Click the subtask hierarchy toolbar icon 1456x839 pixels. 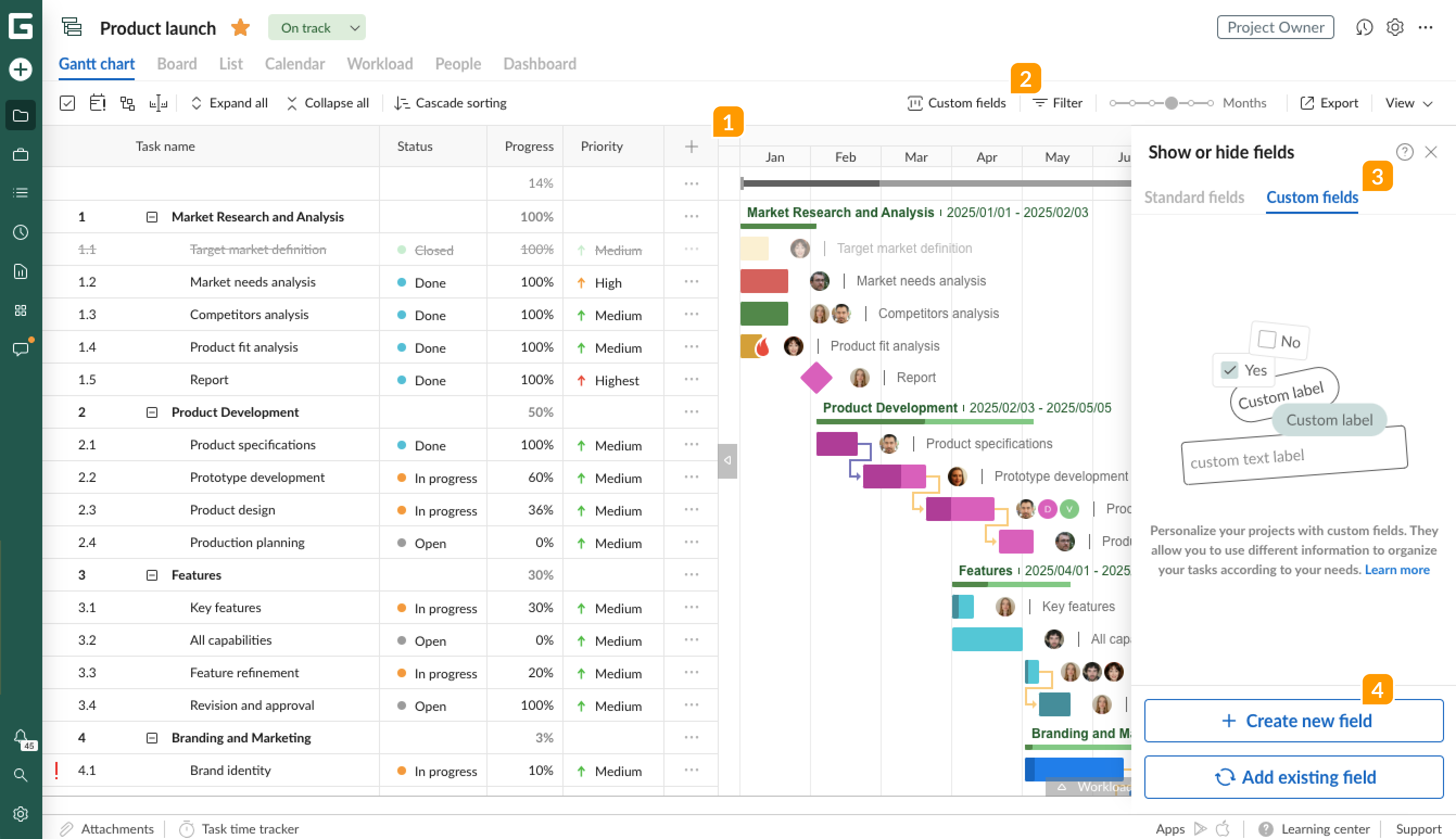point(128,103)
